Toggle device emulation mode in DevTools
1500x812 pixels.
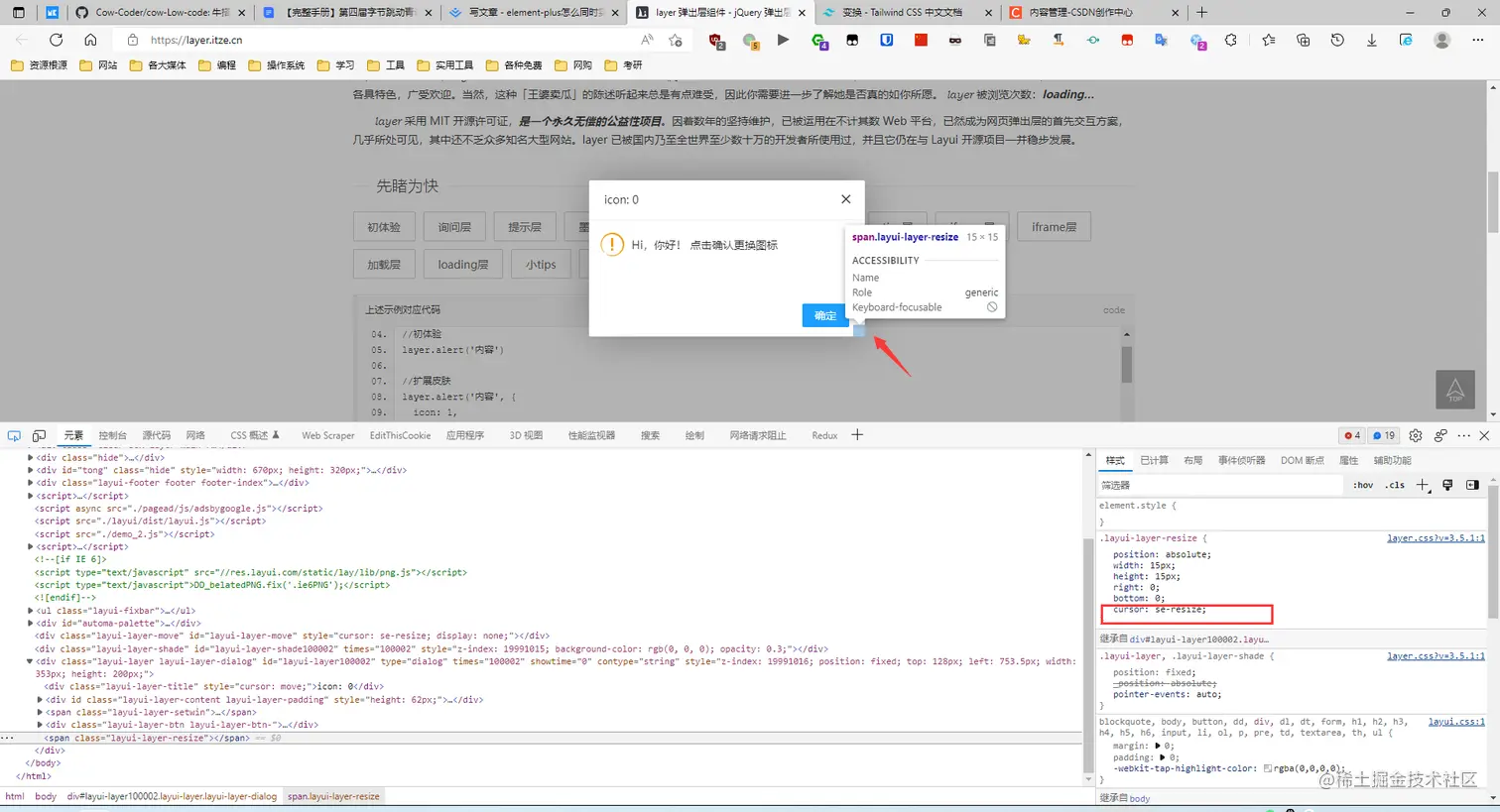tap(38, 434)
